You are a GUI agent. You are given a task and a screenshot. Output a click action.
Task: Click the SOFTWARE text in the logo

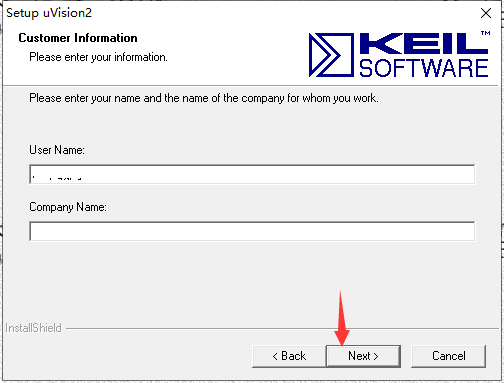point(423,68)
